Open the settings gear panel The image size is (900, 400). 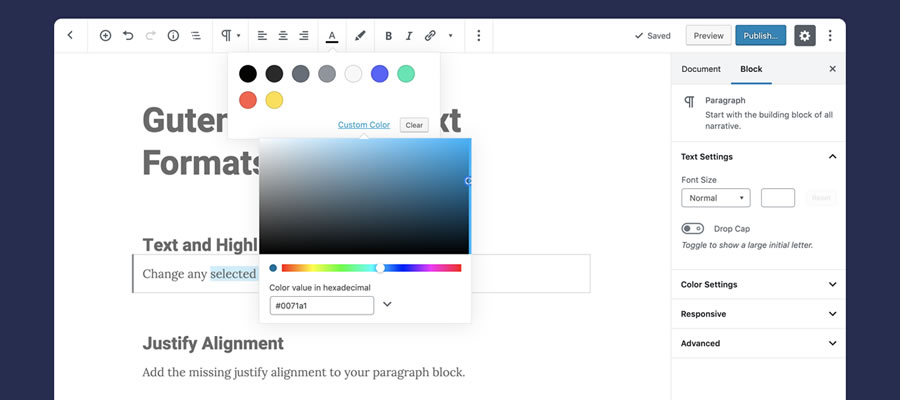[x=805, y=35]
